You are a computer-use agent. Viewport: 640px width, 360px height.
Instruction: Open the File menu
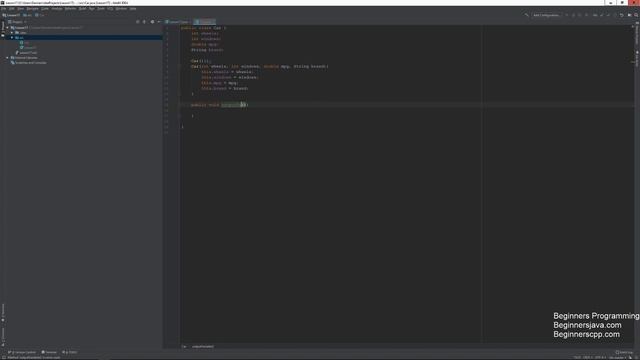[4, 9]
